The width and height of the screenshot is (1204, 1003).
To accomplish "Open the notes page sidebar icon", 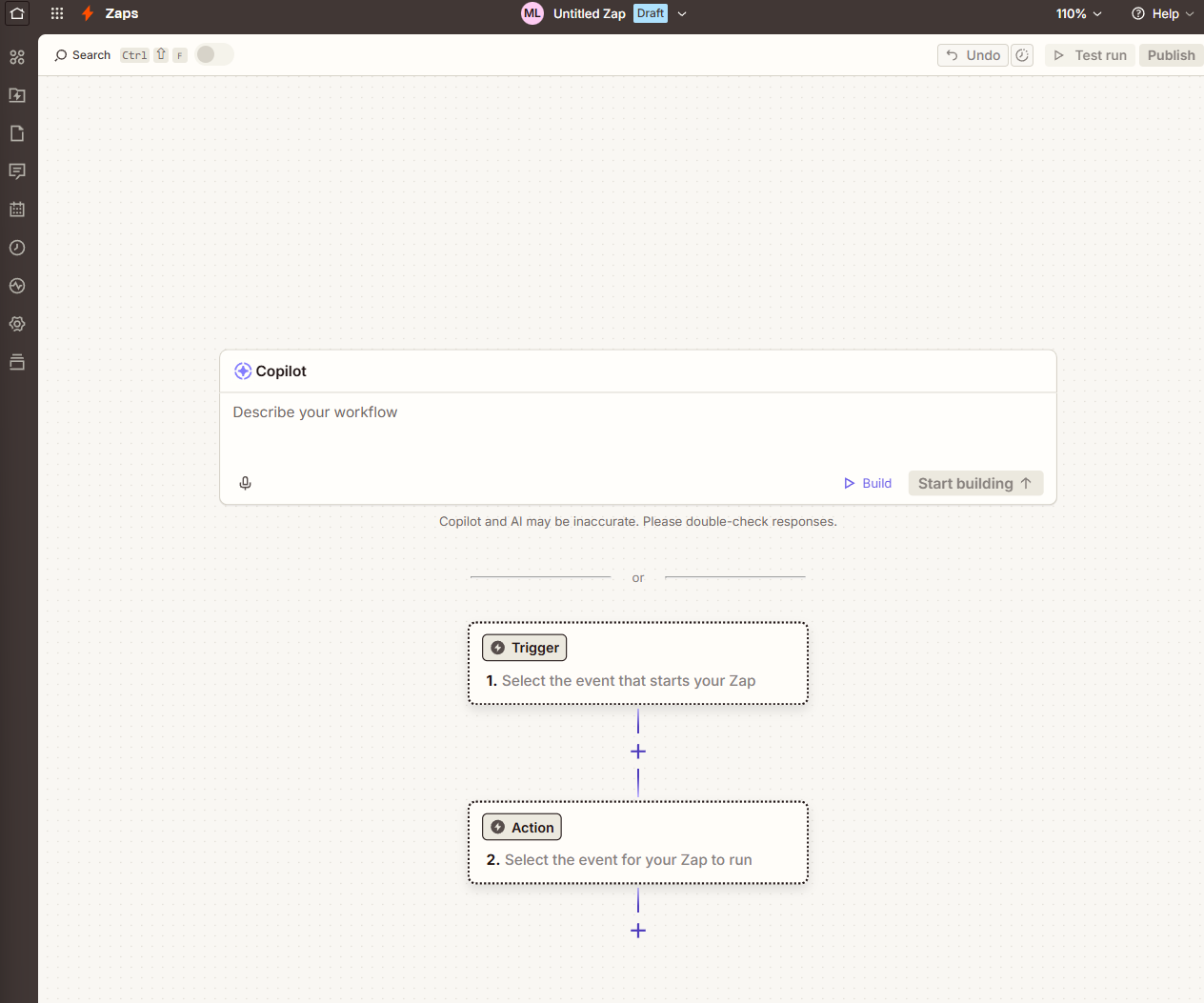I will 17,133.
